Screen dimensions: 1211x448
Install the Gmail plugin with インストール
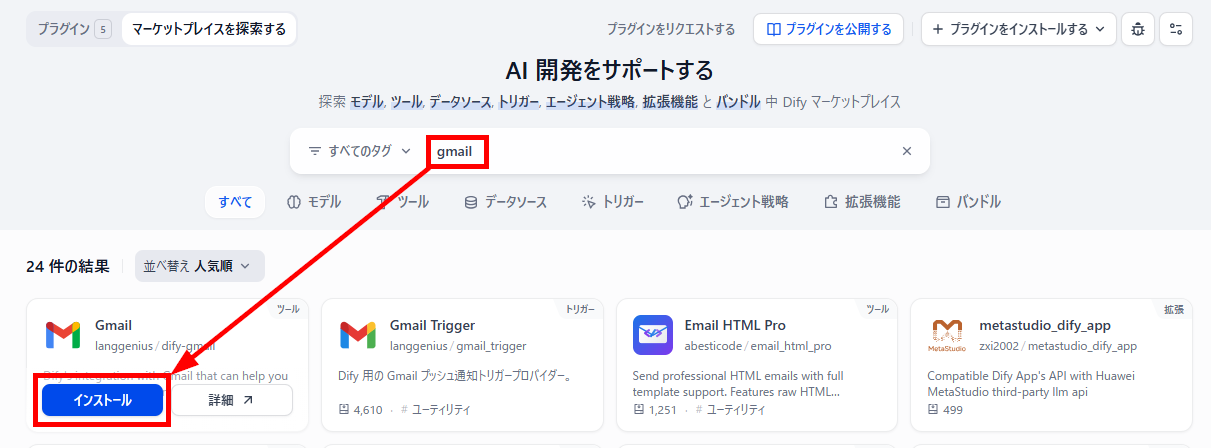coord(102,400)
